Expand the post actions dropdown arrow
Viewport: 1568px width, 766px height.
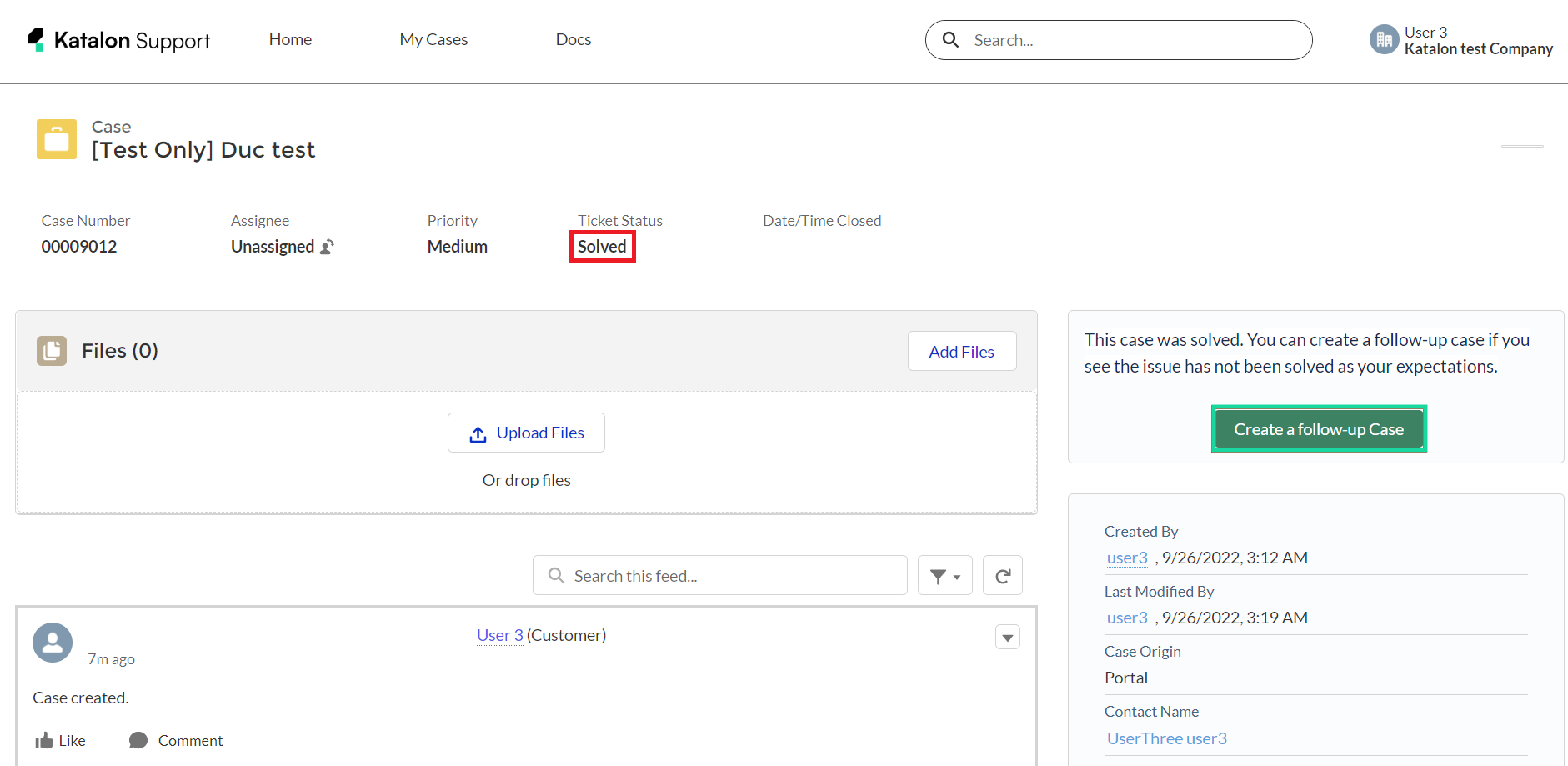tap(1007, 638)
